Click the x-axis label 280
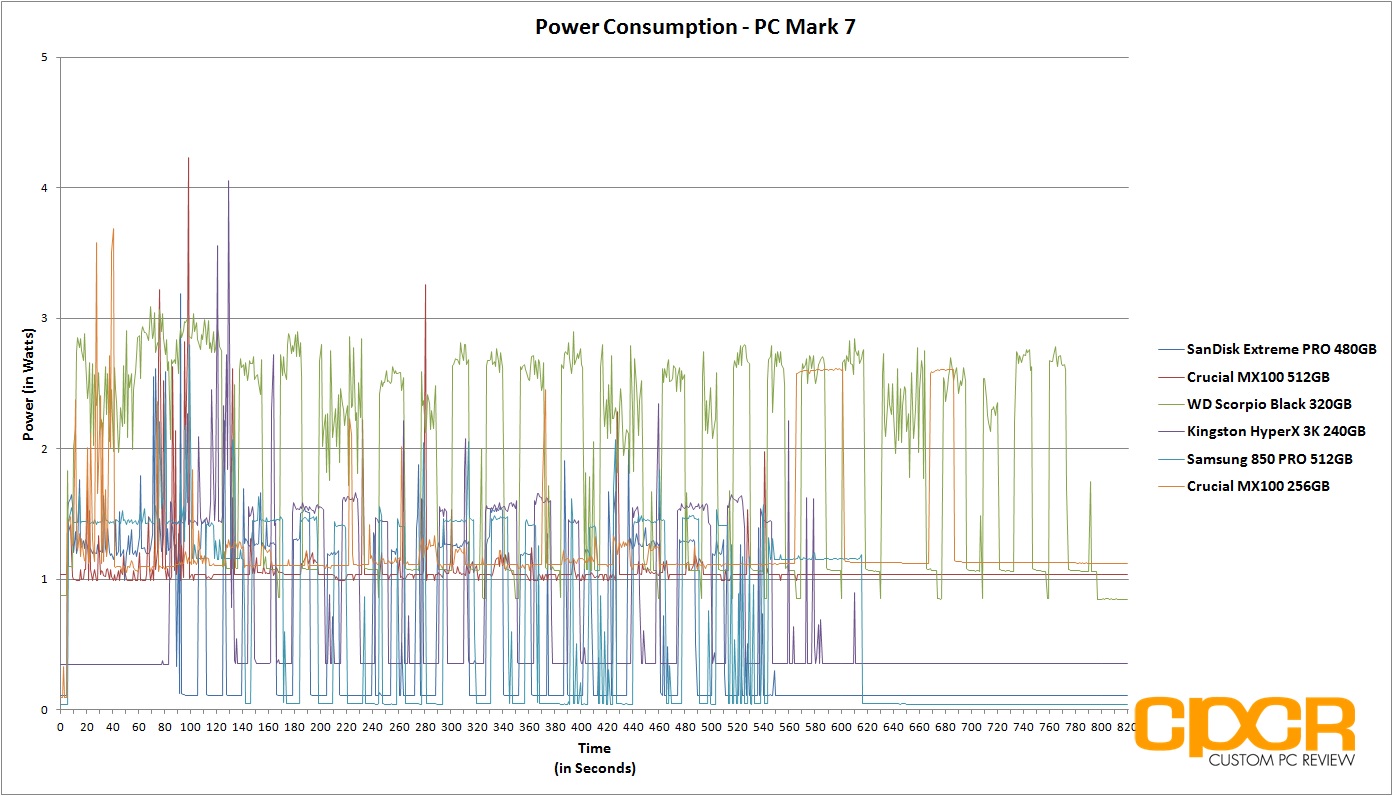The image size is (1393, 796). [x=425, y=727]
